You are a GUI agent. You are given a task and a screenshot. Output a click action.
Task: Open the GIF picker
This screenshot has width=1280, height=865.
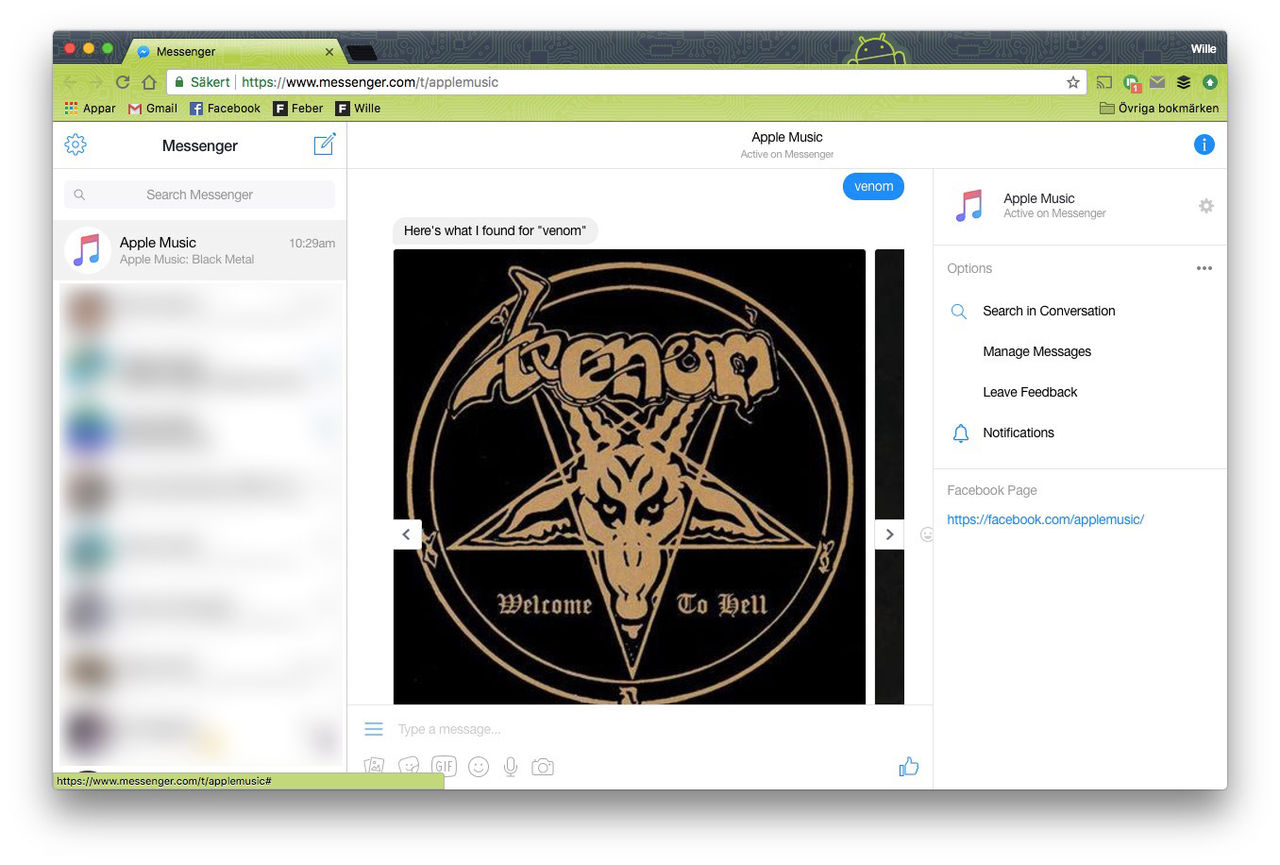pyautogui.click(x=444, y=767)
